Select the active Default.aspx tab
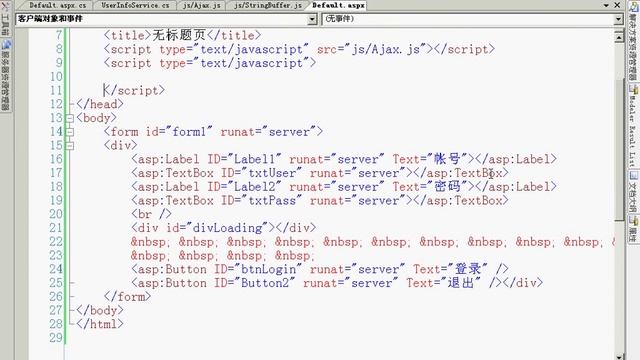 point(338,5)
